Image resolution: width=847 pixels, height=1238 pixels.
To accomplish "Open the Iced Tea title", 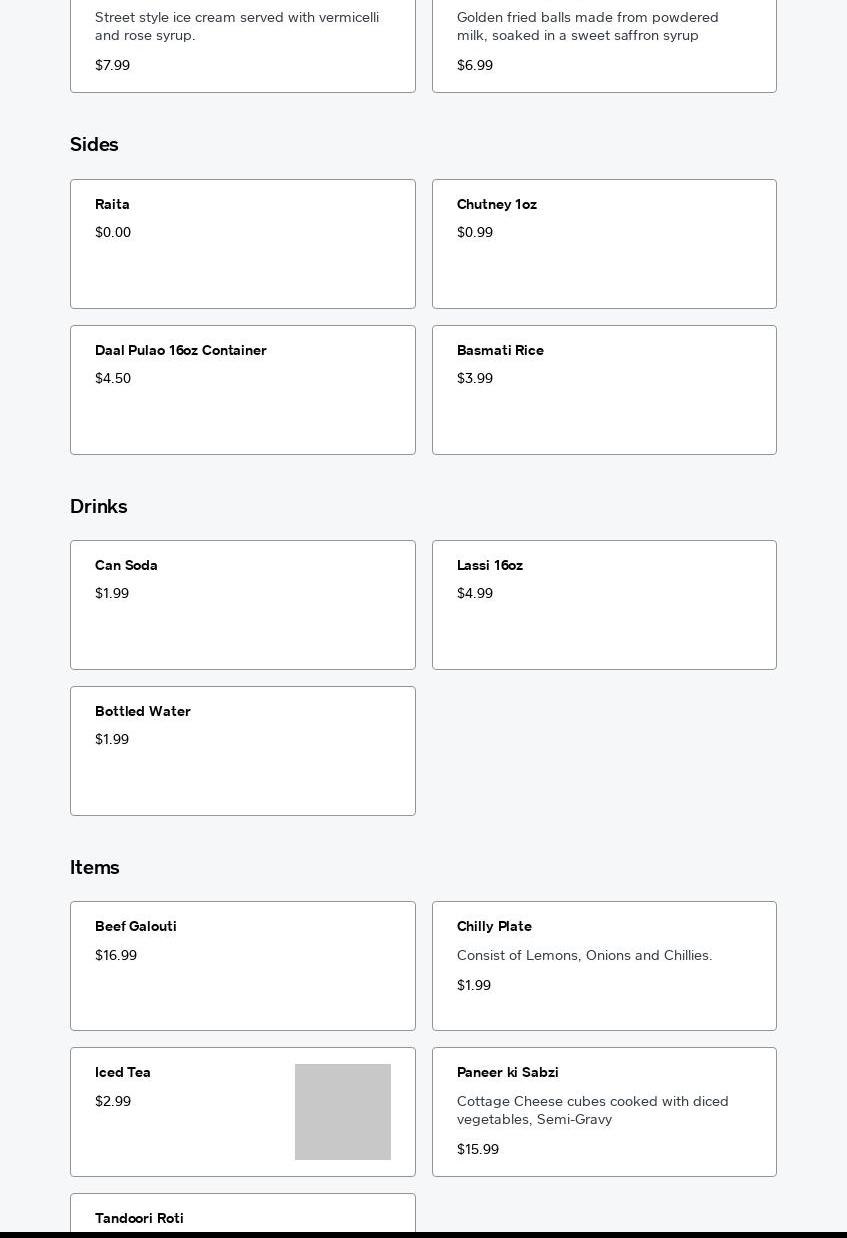I will click(x=123, y=1072).
